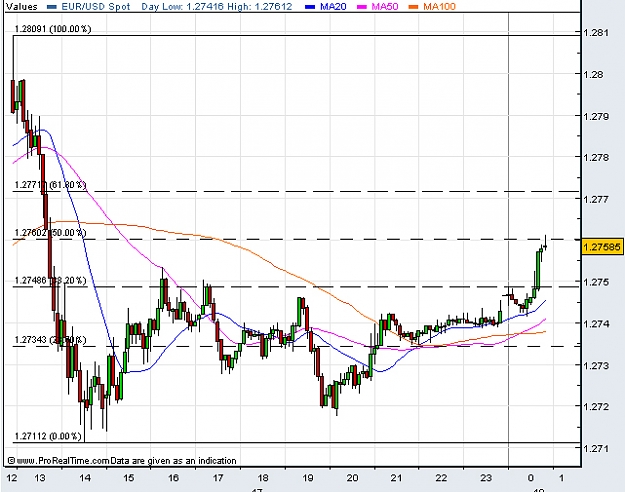Image resolution: width=625 pixels, height=492 pixels.
Task: Click the 'Day Low: 1.27416 High: 1.27612' text
Action: (216, 6)
